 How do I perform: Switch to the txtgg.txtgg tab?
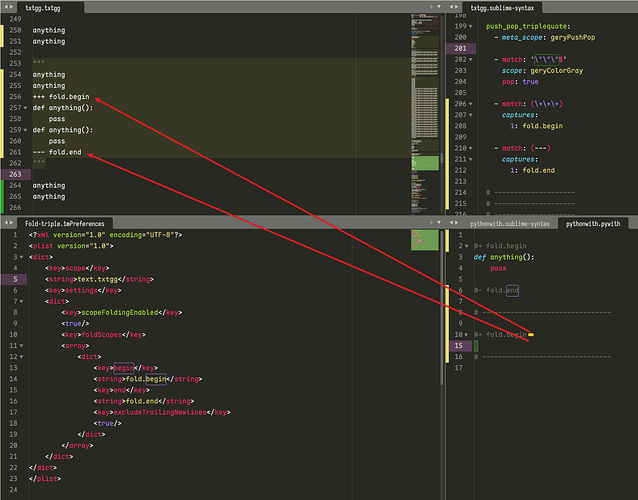click(x=43, y=8)
